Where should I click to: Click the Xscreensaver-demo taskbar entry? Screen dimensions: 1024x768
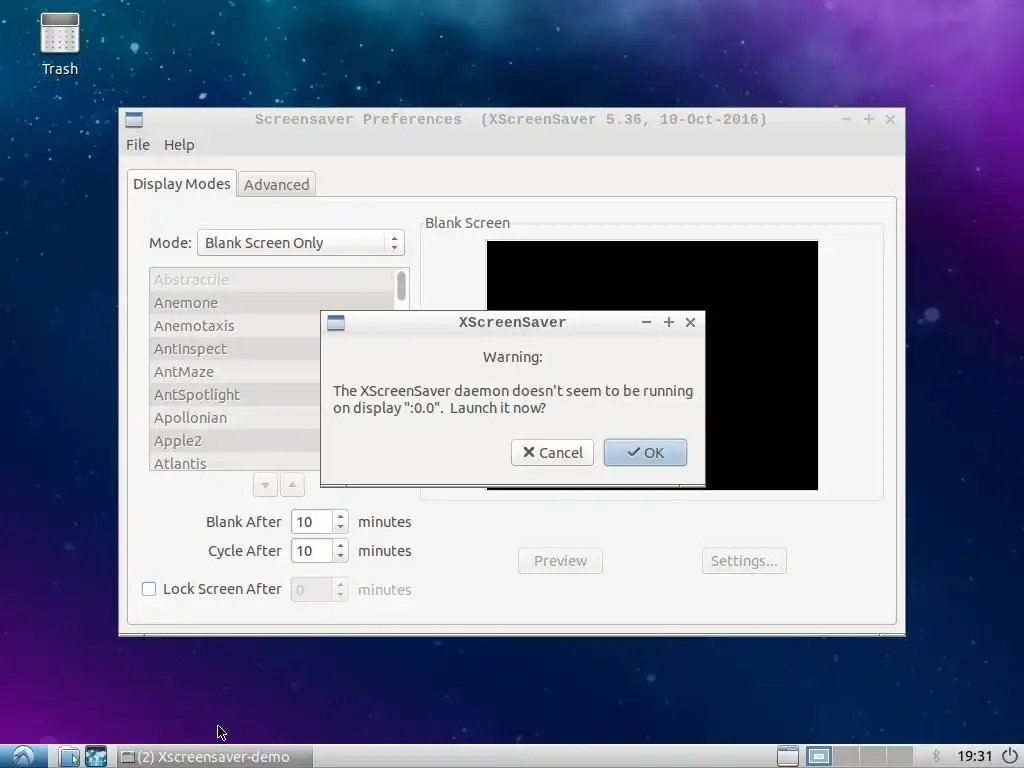pyautogui.click(x=215, y=756)
